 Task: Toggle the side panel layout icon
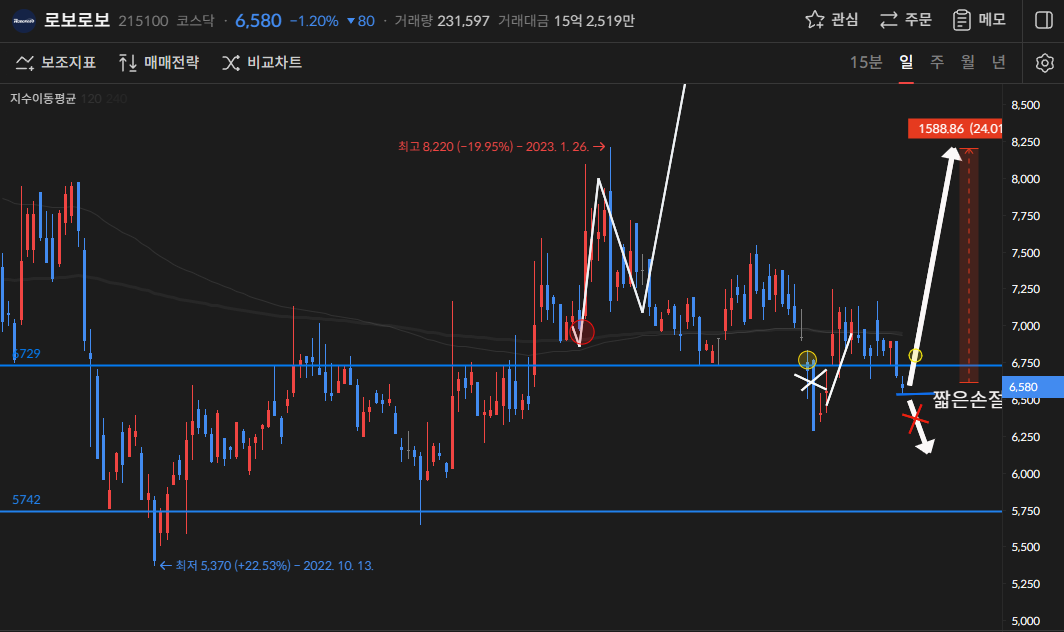pos(1043,20)
